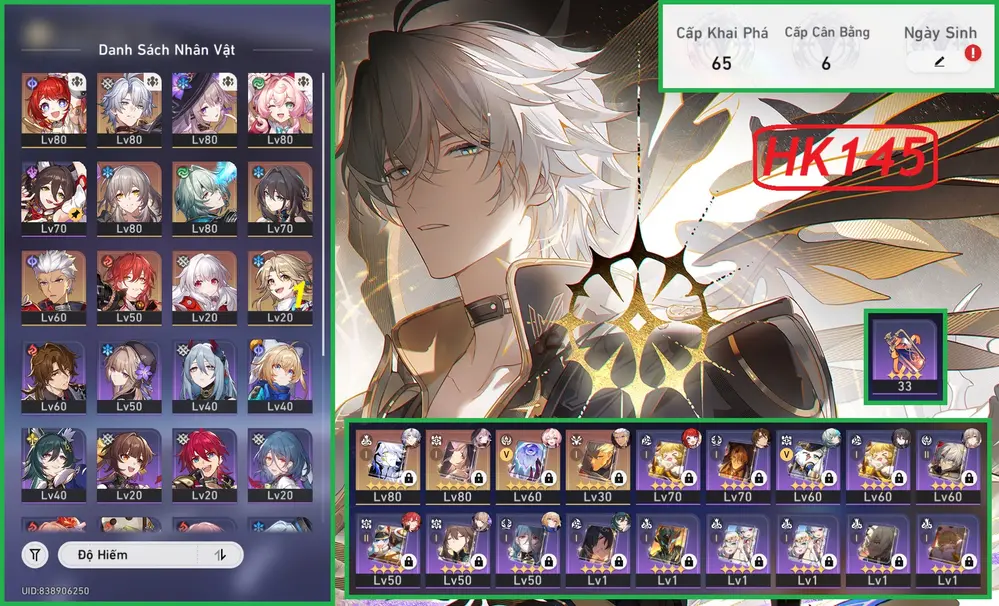Open the item tile showing count 33
The image size is (999, 606).
pos(905,357)
